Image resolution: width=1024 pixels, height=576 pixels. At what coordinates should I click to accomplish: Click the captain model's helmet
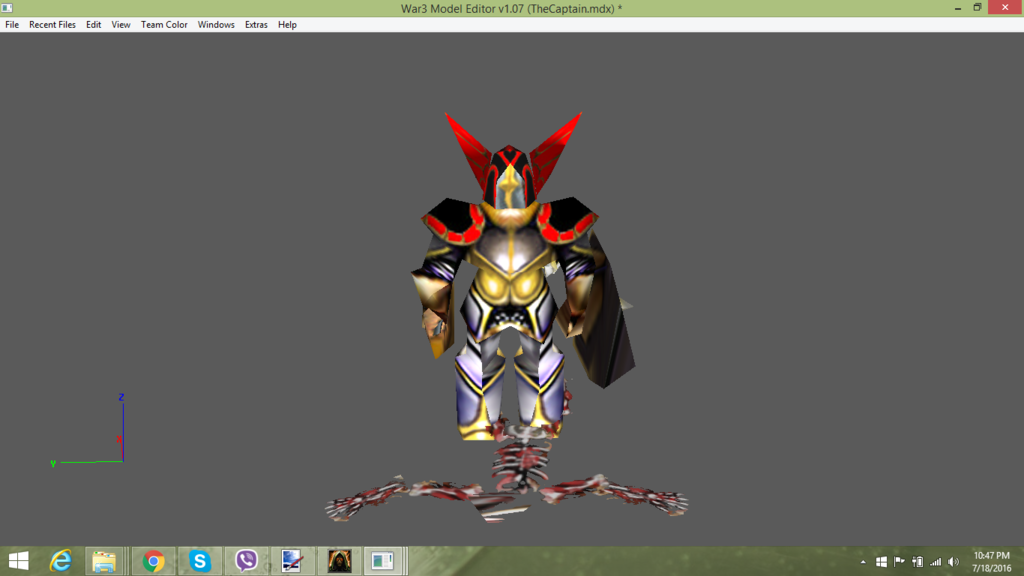click(x=510, y=178)
